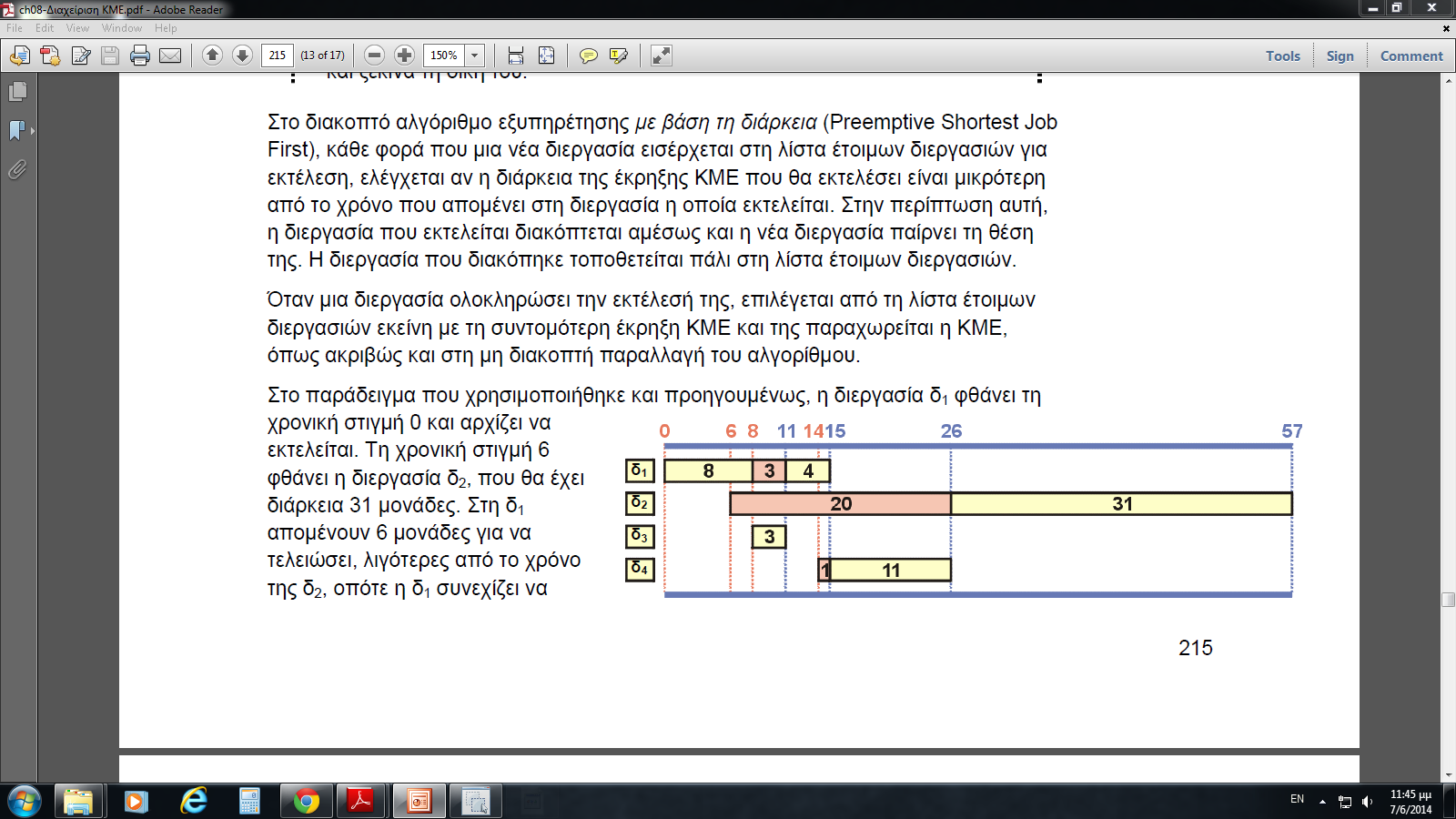Select the Highlight text tool
Image resolution: width=1456 pixels, height=819 pixels.
click(x=619, y=56)
